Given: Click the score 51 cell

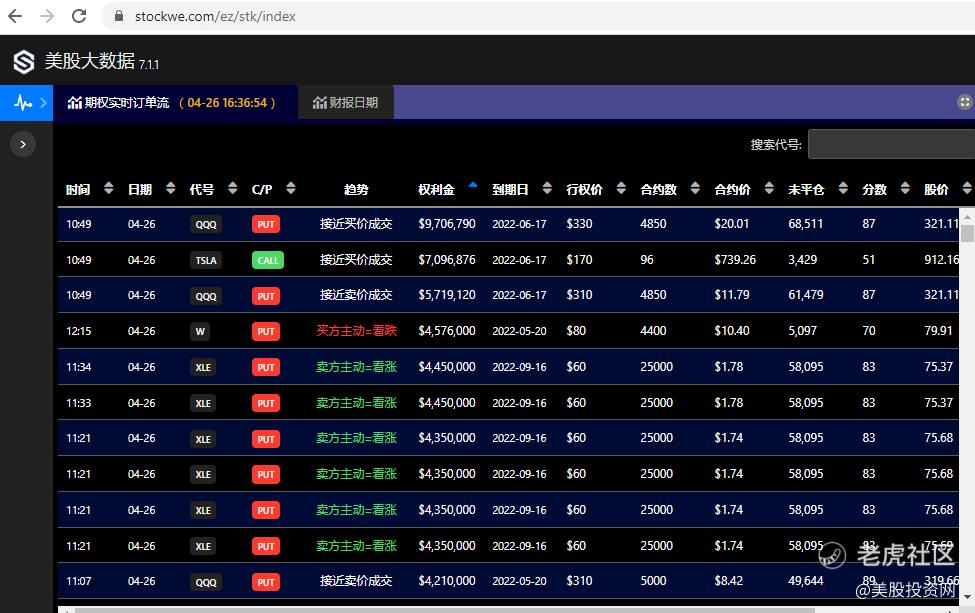Looking at the screenshot, I should click(x=869, y=260).
